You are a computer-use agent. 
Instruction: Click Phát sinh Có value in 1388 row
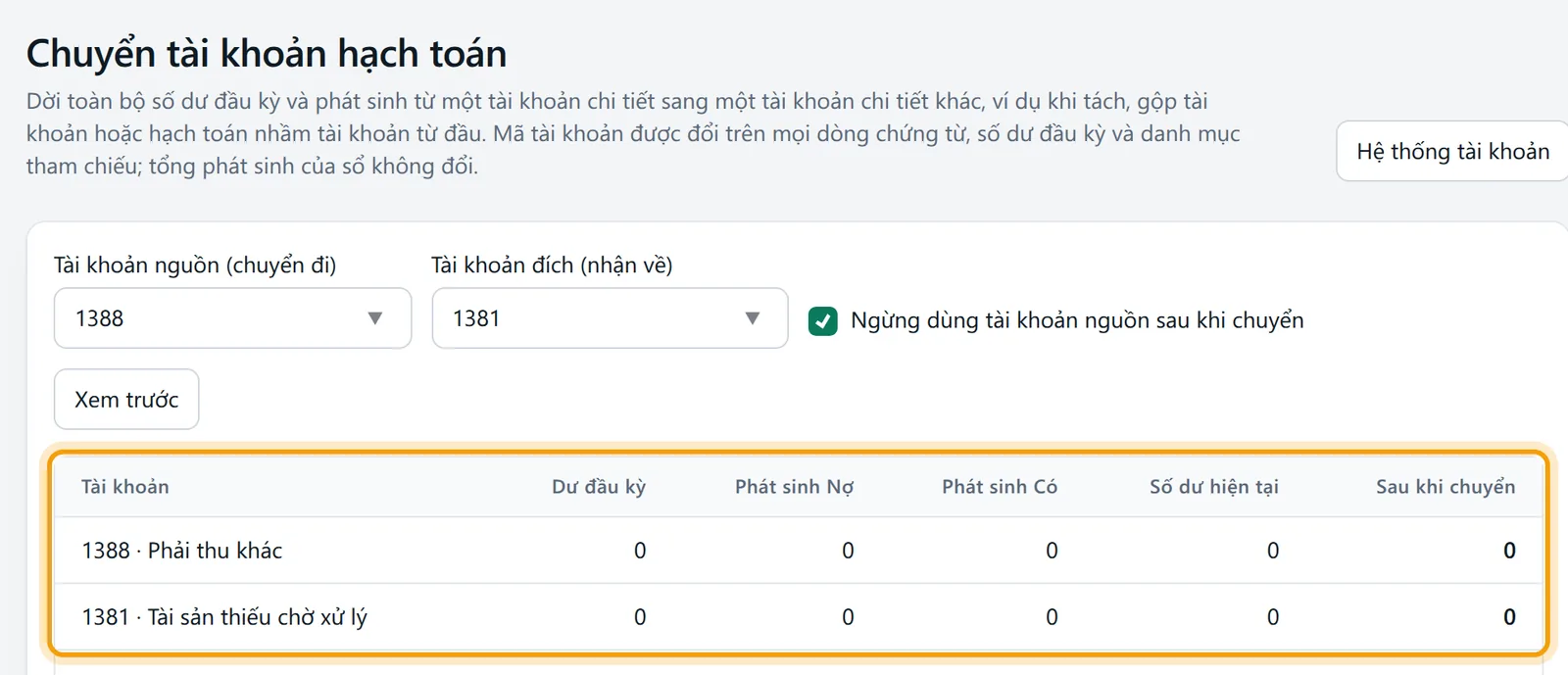click(x=1052, y=551)
